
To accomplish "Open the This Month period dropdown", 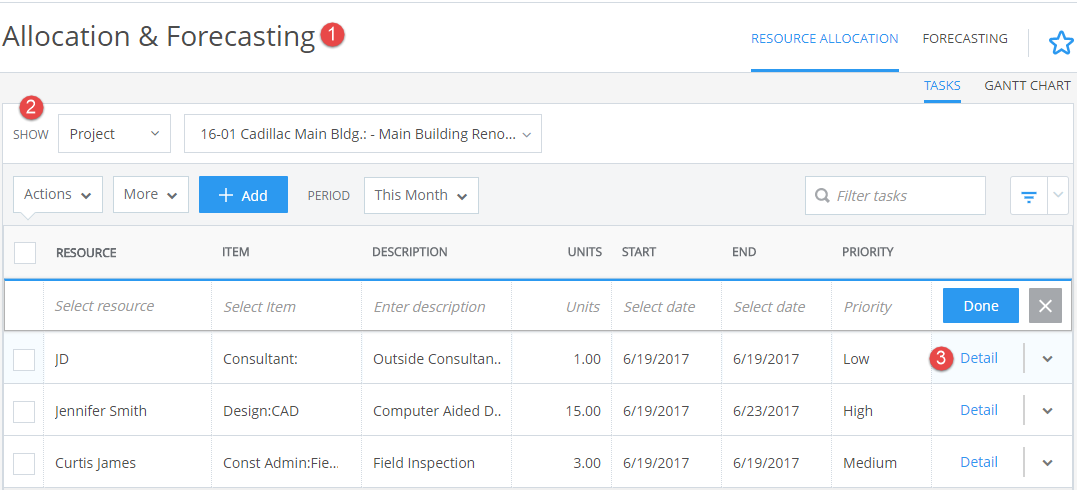I will pos(421,195).
